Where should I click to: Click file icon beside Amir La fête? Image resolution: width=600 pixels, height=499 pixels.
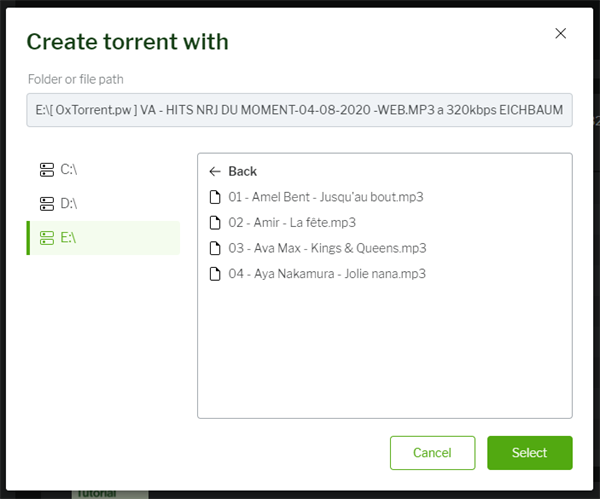214,222
